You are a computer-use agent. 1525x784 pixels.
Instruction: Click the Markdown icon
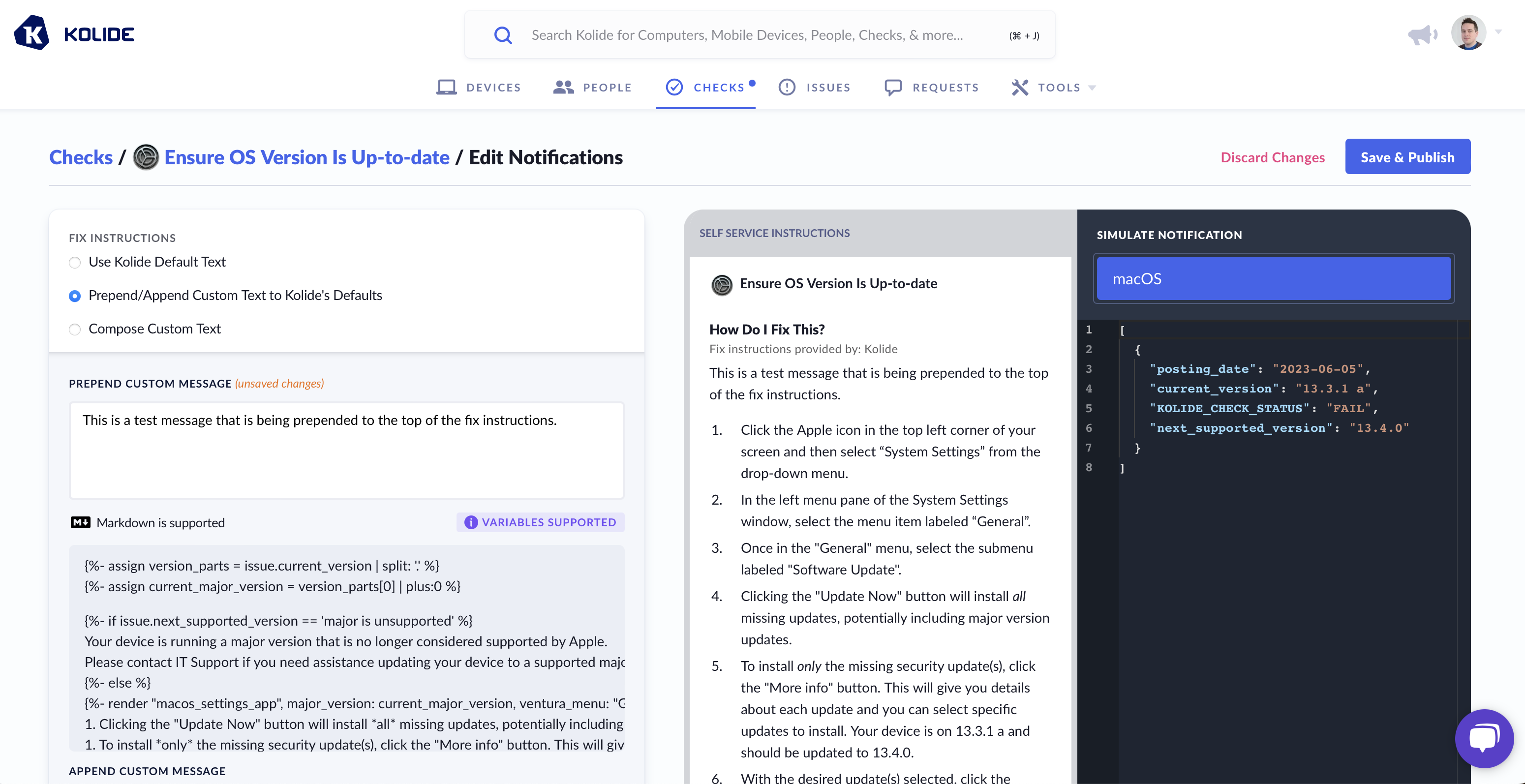click(80, 522)
